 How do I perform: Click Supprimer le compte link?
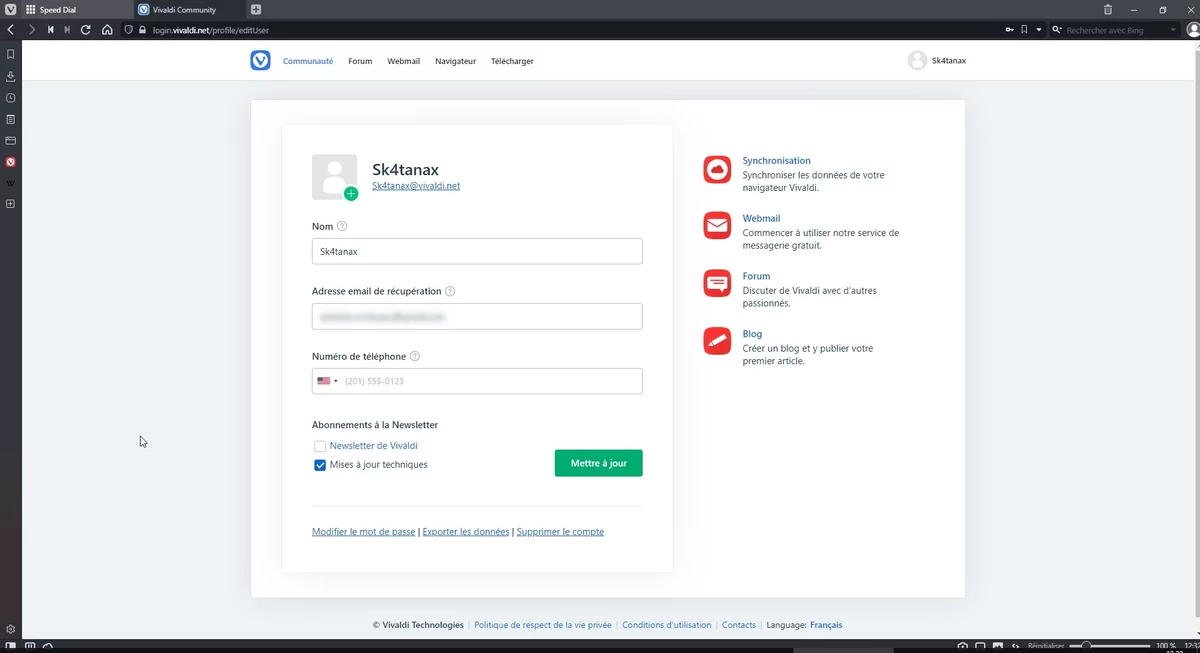560,532
